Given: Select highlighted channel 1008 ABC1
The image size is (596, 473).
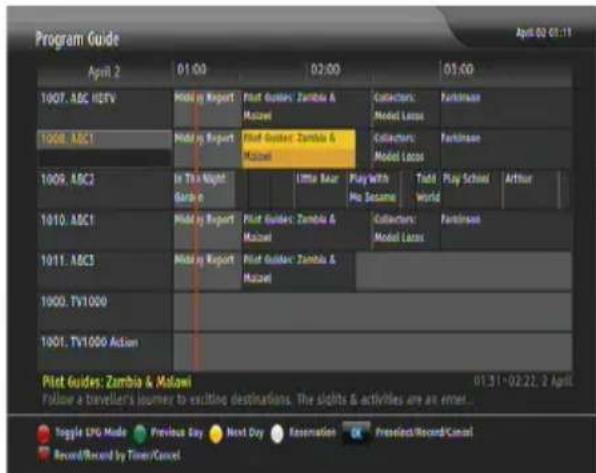Looking at the screenshot, I should click(x=105, y=148).
